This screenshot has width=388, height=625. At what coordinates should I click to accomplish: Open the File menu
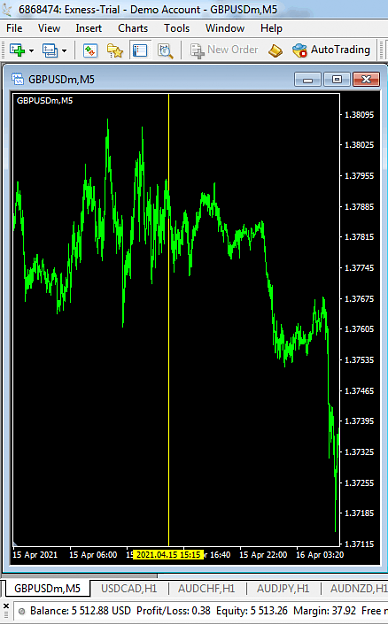(14, 28)
